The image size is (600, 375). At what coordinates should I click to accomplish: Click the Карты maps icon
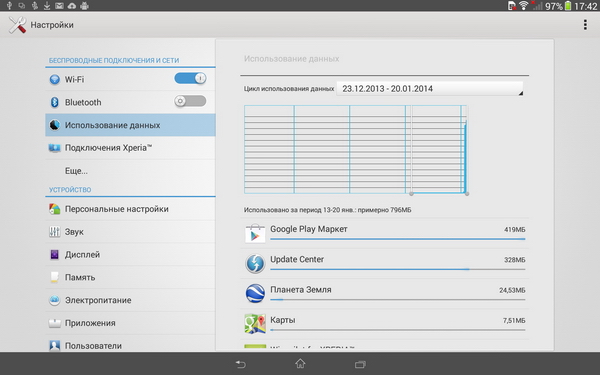(x=255, y=323)
